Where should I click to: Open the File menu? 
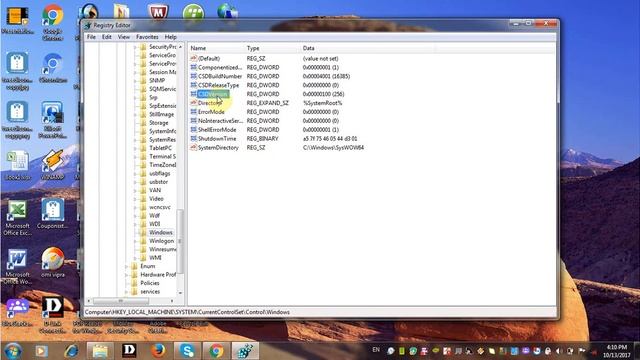click(91, 37)
